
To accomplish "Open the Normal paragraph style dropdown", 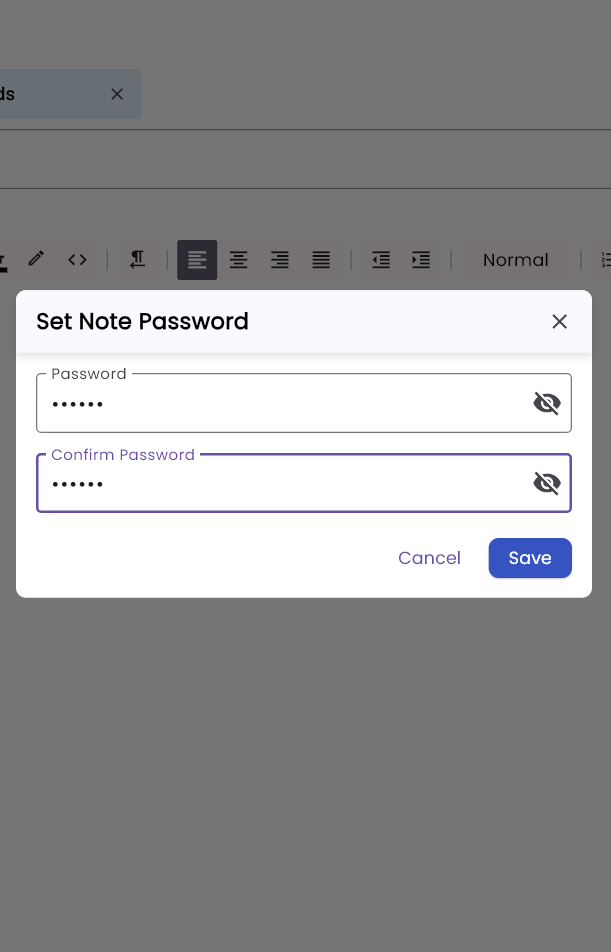I will pos(515,260).
